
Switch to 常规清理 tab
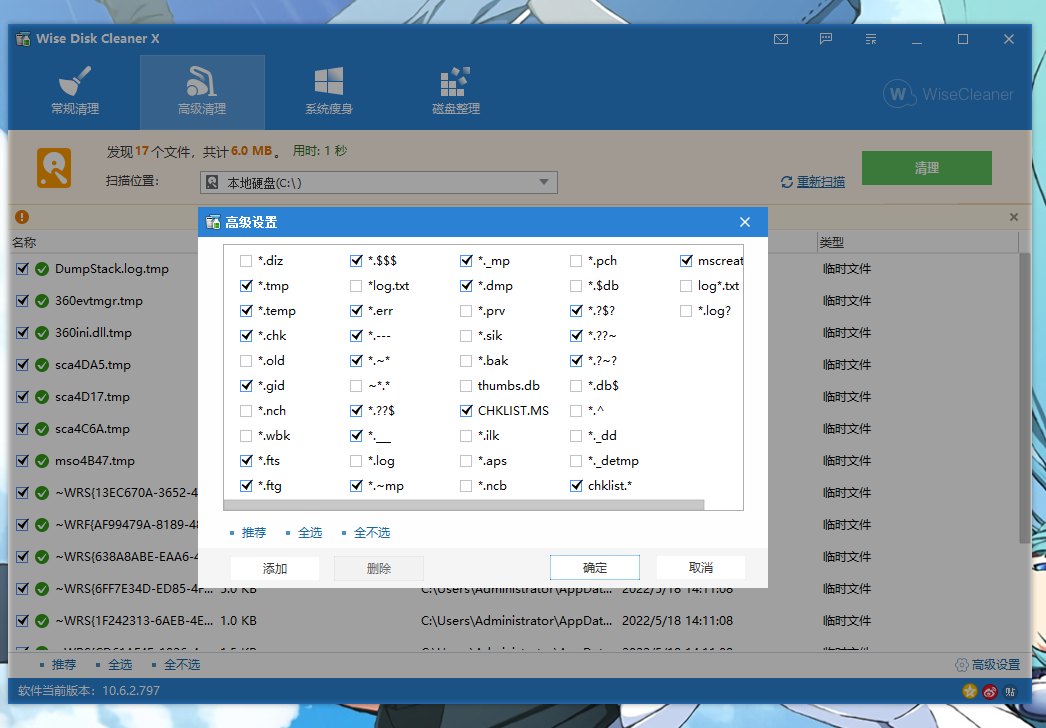point(75,91)
